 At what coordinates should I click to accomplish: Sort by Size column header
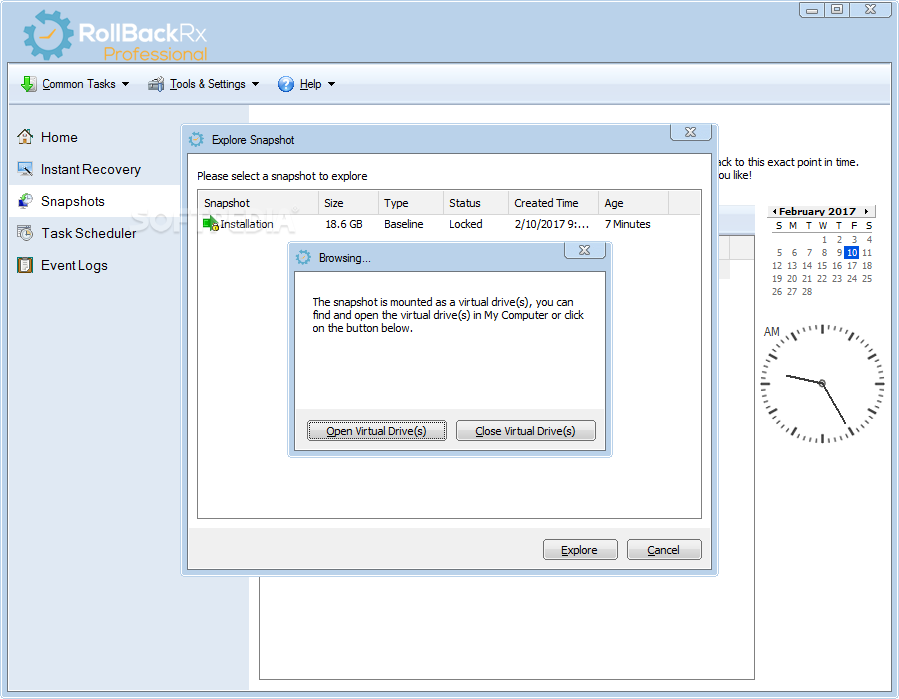pos(348,203)
